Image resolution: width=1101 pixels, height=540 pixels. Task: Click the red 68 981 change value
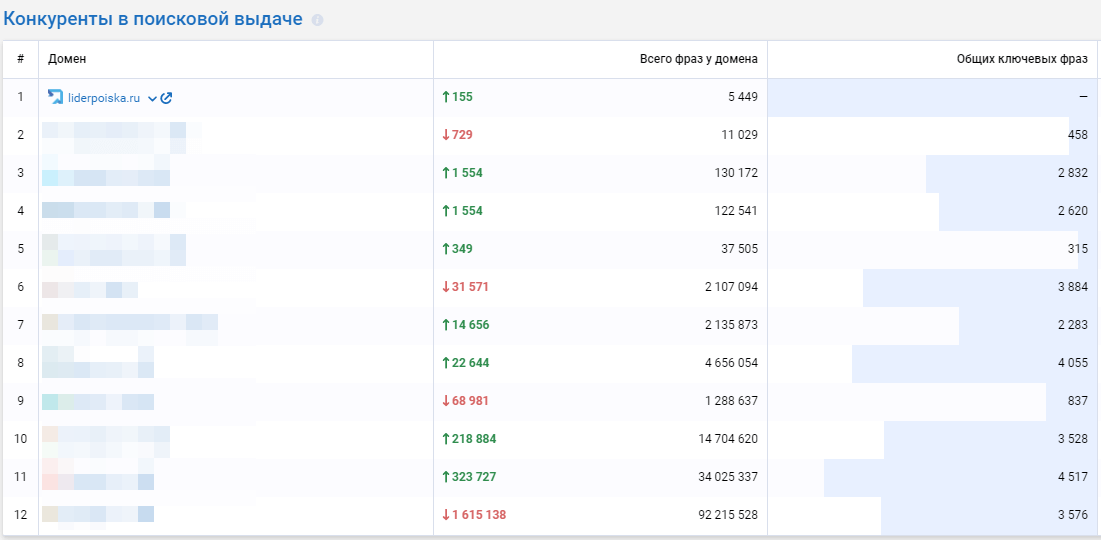465,400
